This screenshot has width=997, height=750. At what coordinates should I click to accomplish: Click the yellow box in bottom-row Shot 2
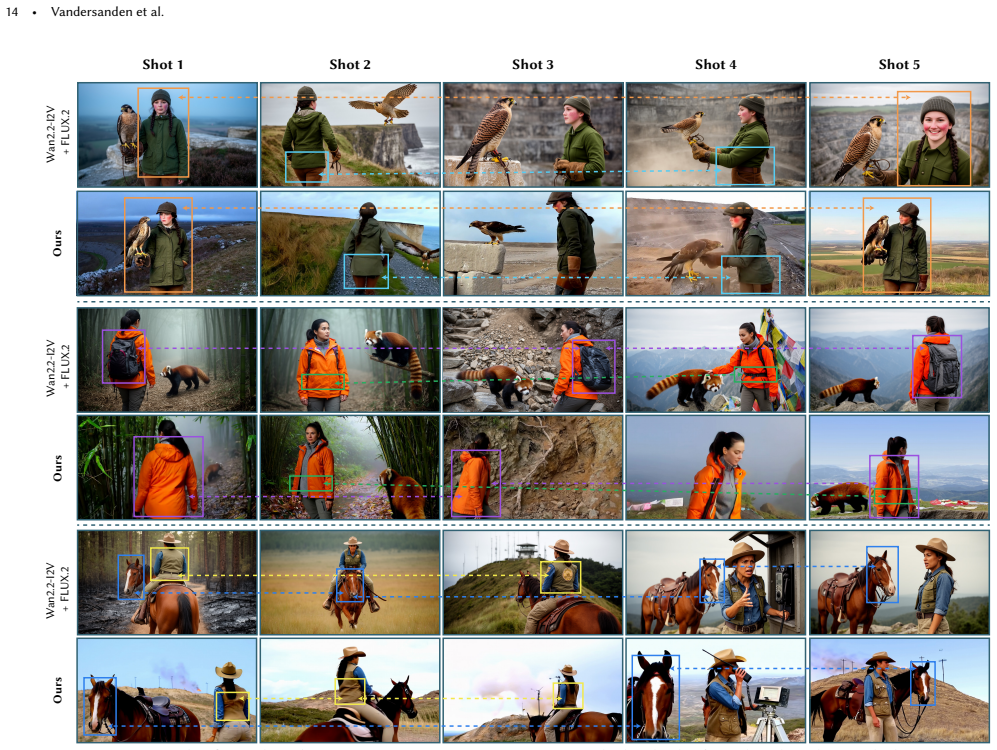(350, 691)
